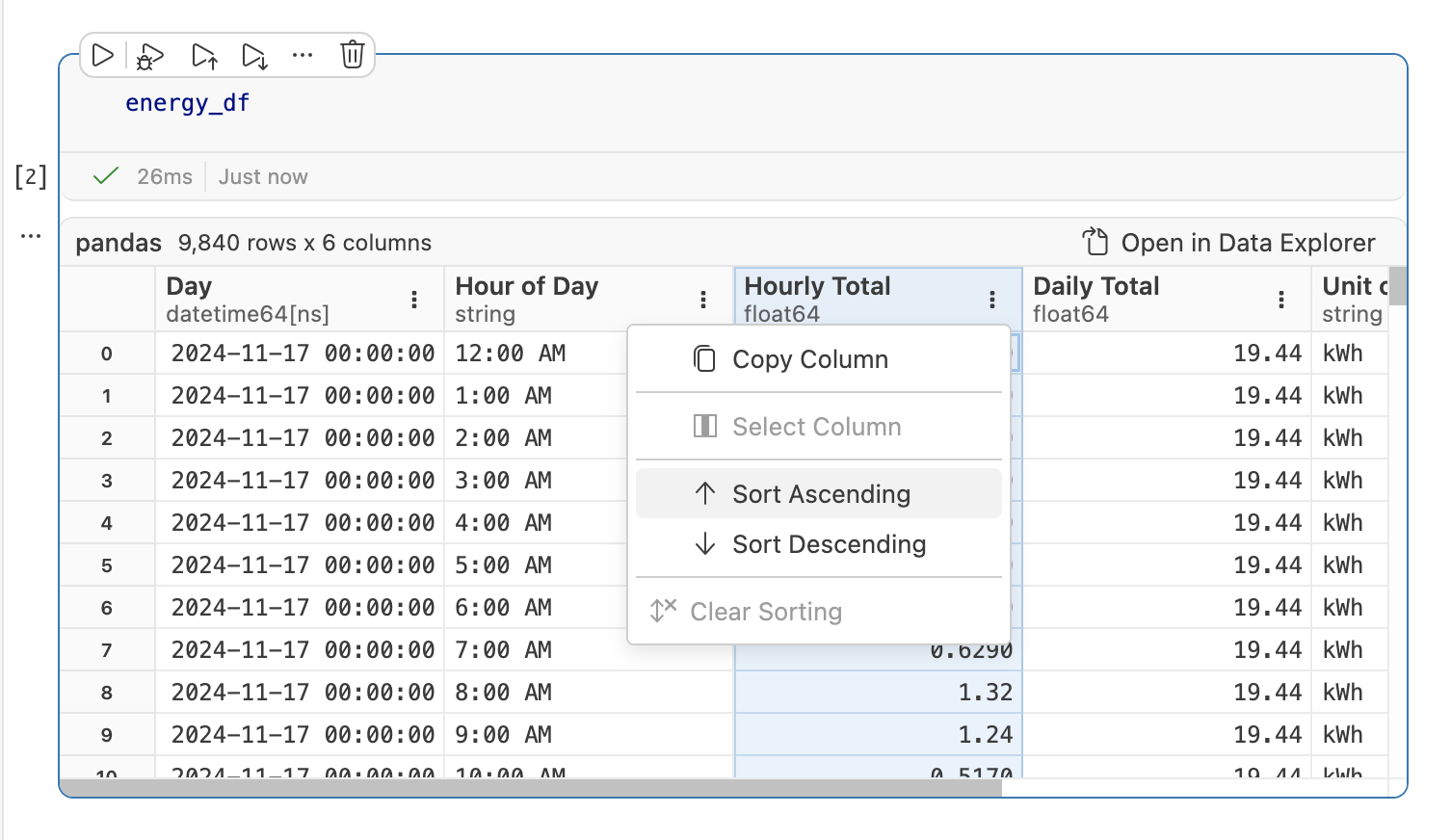Screen dimensions: 1451x840
Task: Execute cell and below icon
Action: [x=254, y=57]
